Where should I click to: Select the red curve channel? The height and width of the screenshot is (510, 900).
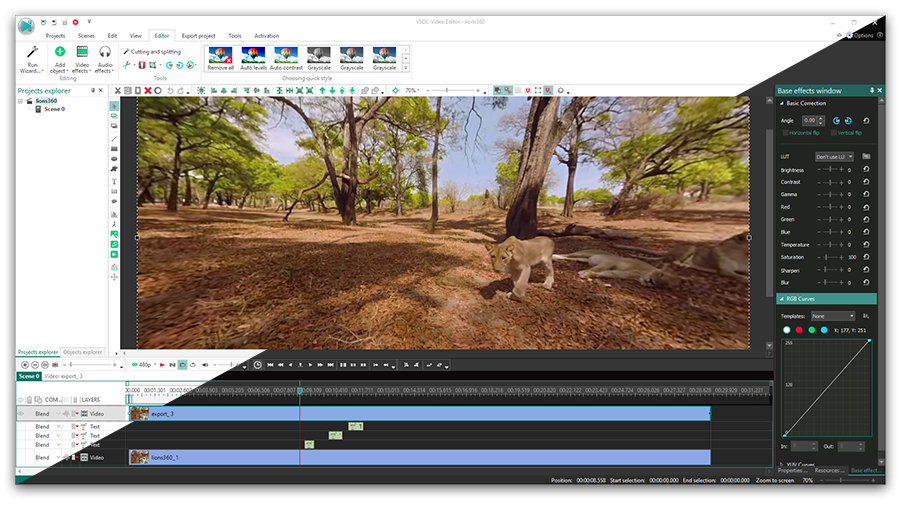pos(799,330)
